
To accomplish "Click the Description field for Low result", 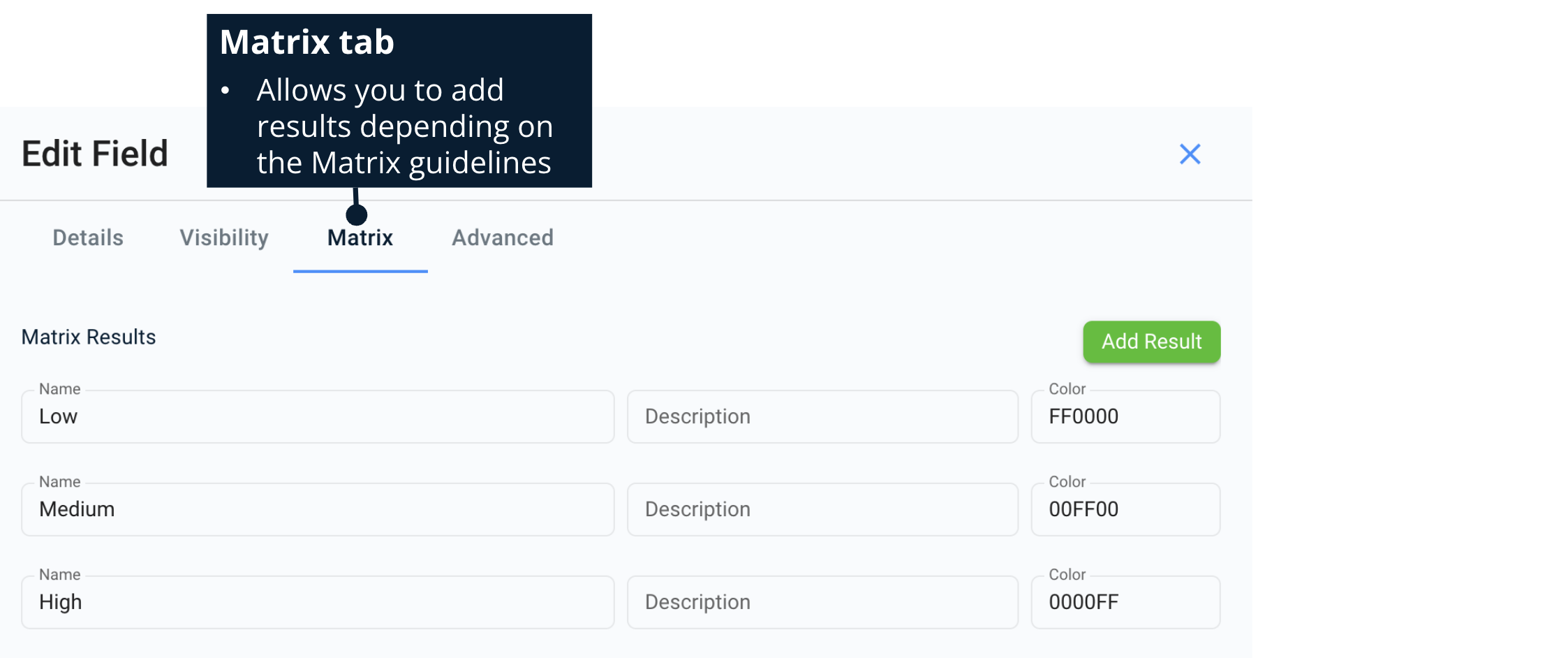I will point(822,416).
